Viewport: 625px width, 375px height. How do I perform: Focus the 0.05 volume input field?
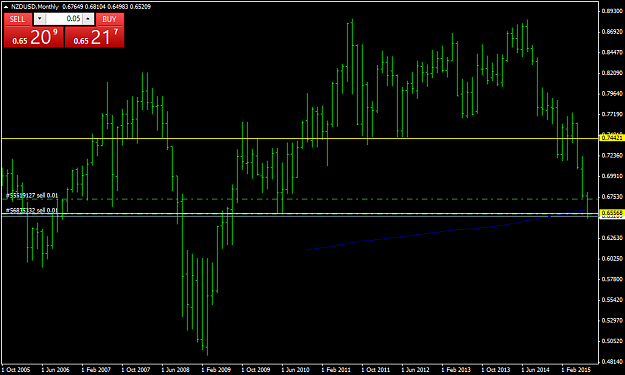coord(64,18)
